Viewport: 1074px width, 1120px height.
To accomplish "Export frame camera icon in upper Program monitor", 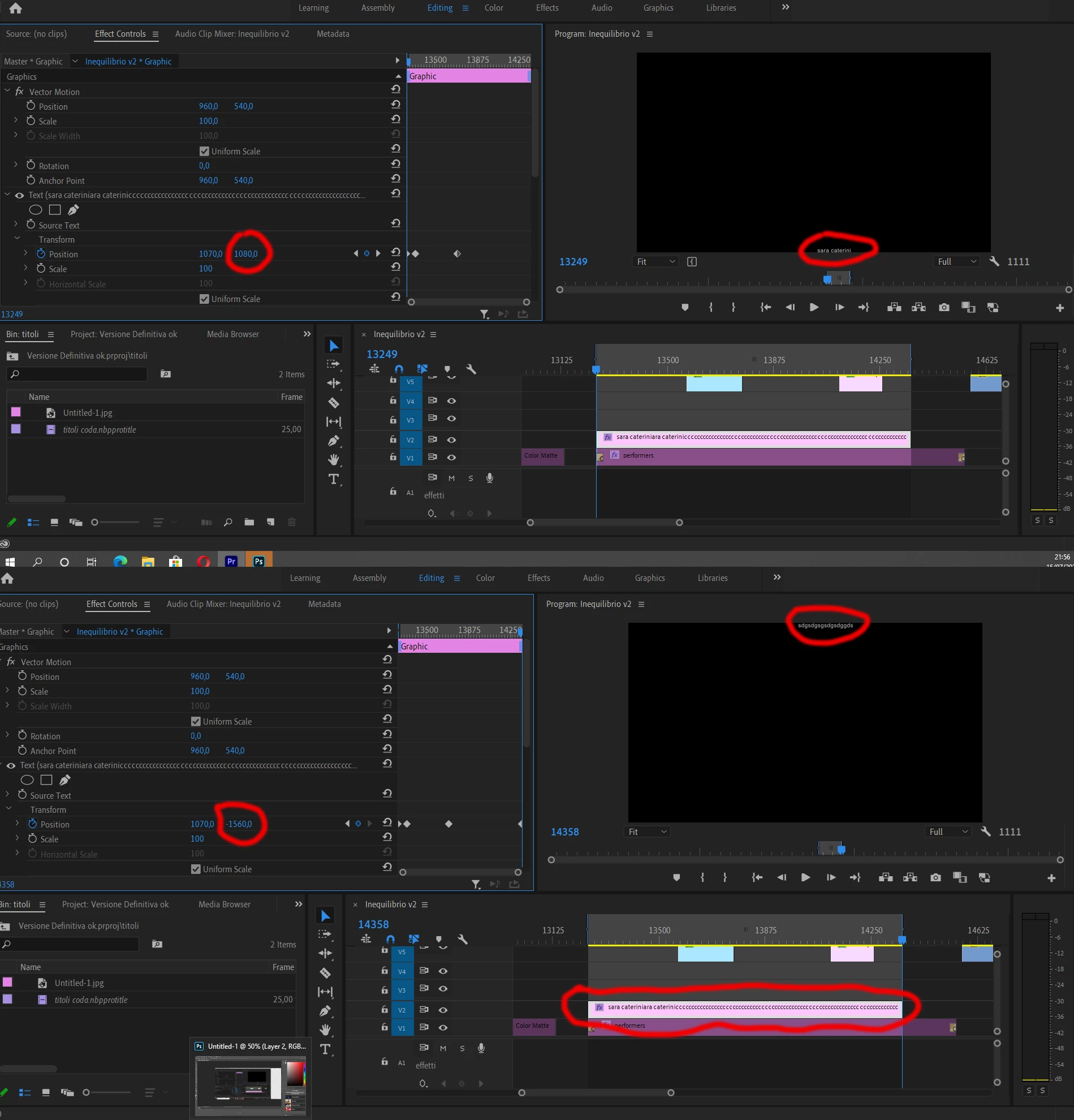I will pyautogui.click(x=944, y=307).
